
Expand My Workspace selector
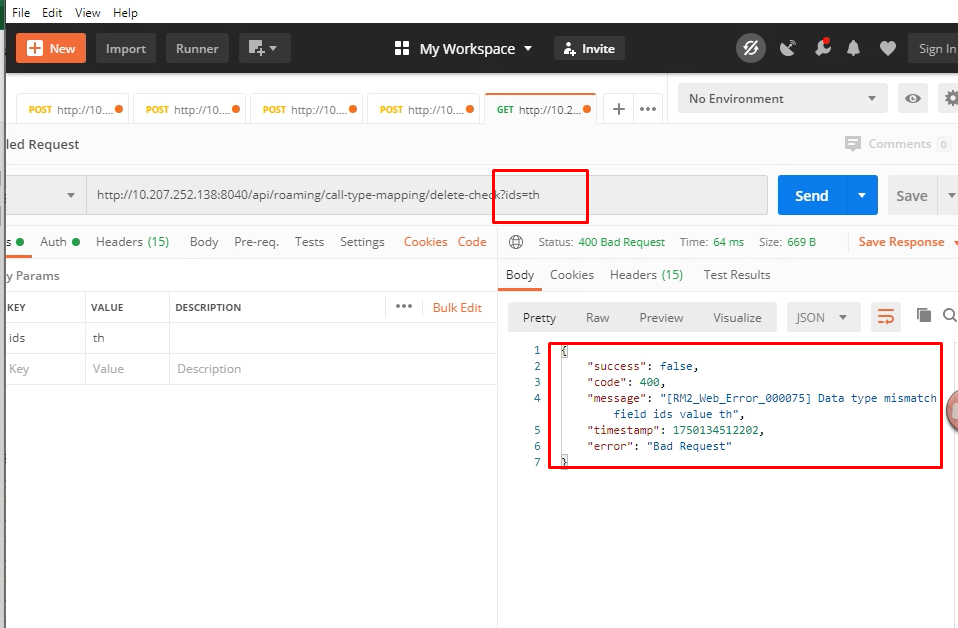click(x=463, y=48)
